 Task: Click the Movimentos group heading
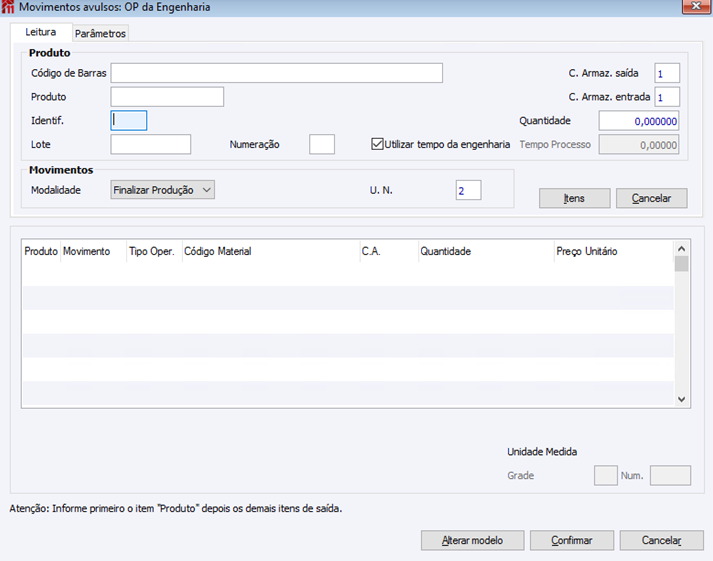[61, 170]
